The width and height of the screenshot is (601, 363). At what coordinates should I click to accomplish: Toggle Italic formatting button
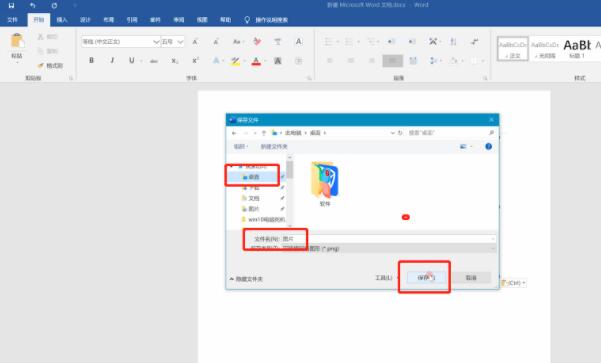point(112,61)
